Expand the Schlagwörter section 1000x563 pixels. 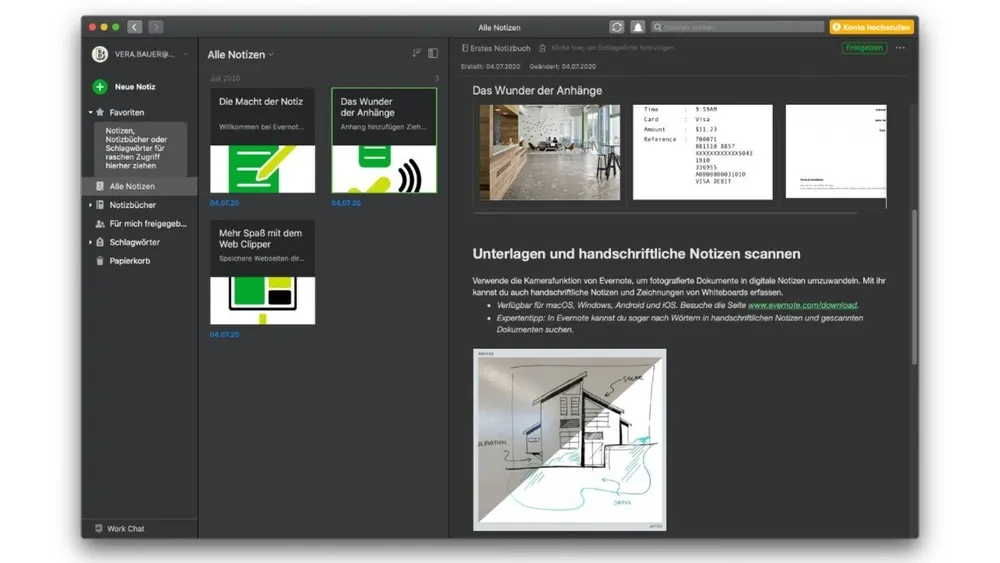tap(91, 242)
